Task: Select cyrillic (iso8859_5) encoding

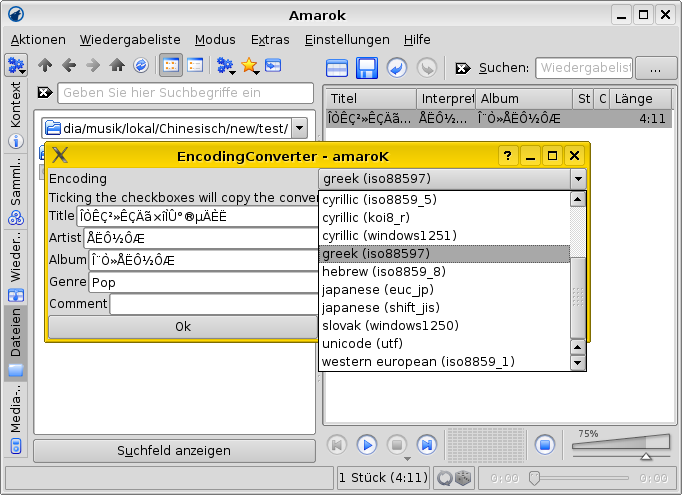Action: pyautogui.click(x=445, y=200)
